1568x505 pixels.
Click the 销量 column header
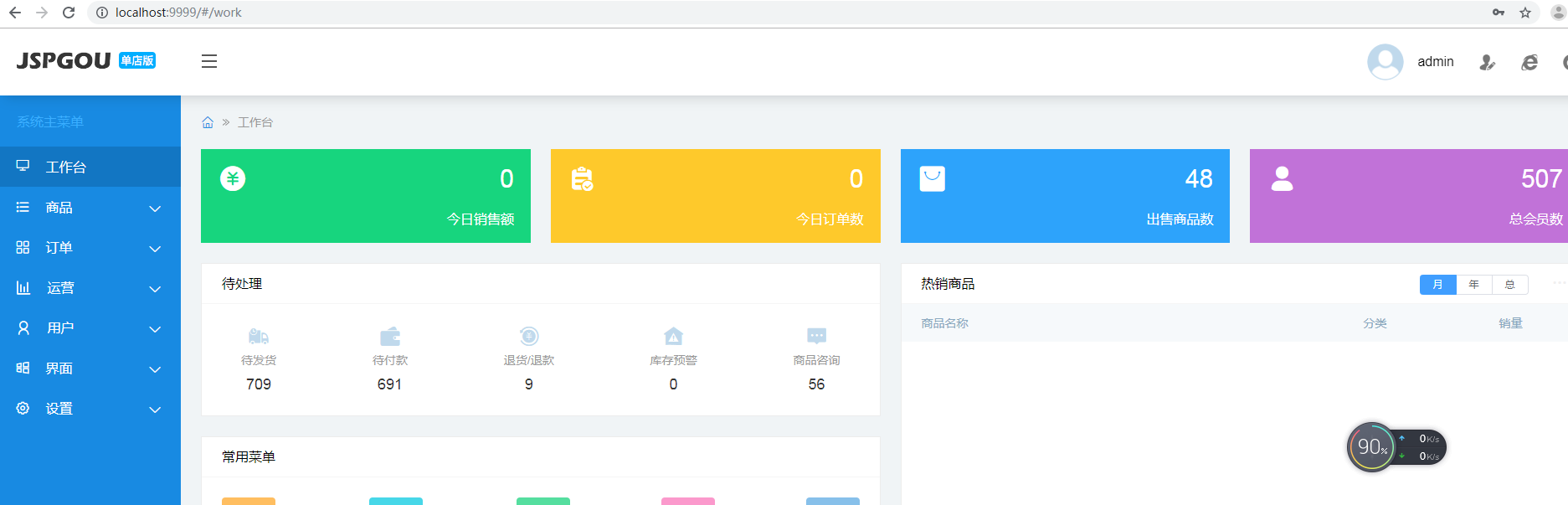point(1510,323)
